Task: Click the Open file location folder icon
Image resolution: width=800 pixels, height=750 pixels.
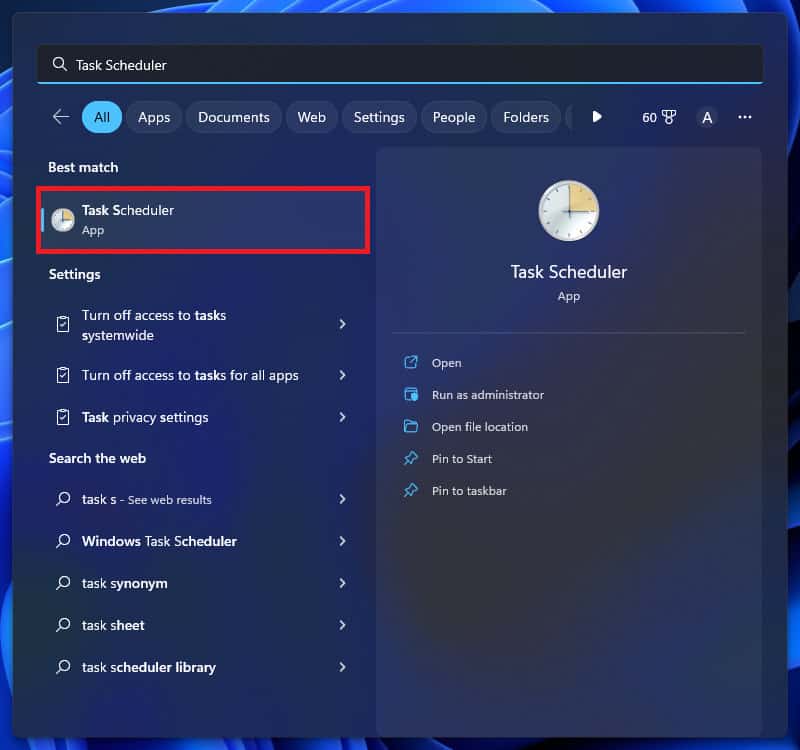Action: (x=411, y=426)
